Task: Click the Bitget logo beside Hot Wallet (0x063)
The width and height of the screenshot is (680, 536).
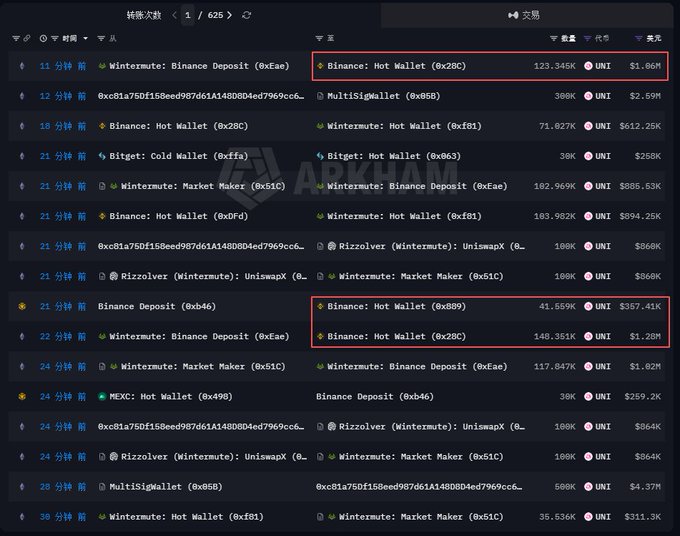Action: click(x=320, y=156)
